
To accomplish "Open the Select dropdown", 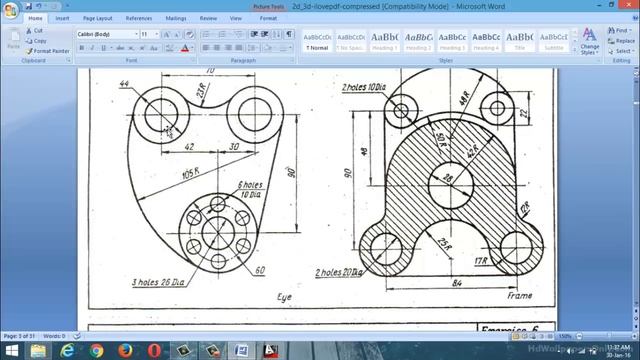I will point(620,51).
